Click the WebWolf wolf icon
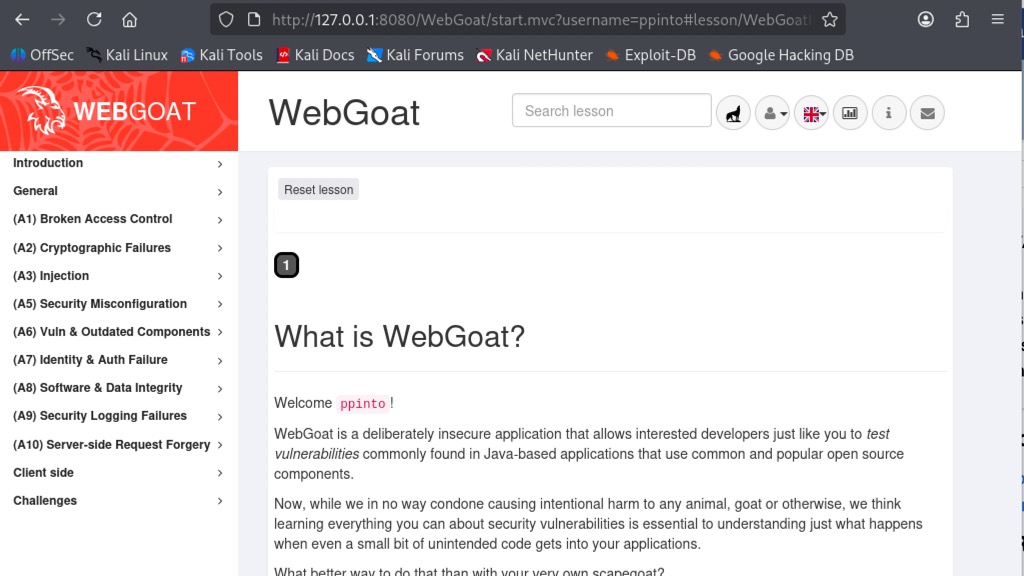 pos(733,114)
